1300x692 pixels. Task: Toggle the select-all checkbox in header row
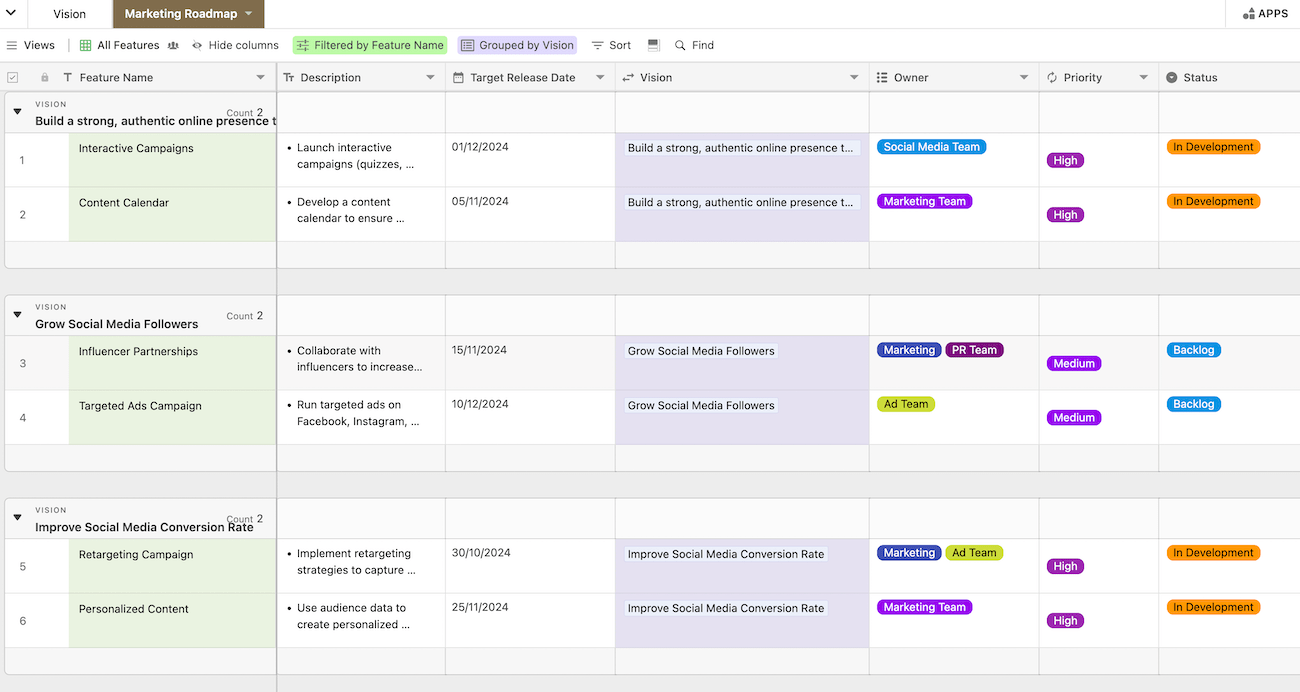13,77
